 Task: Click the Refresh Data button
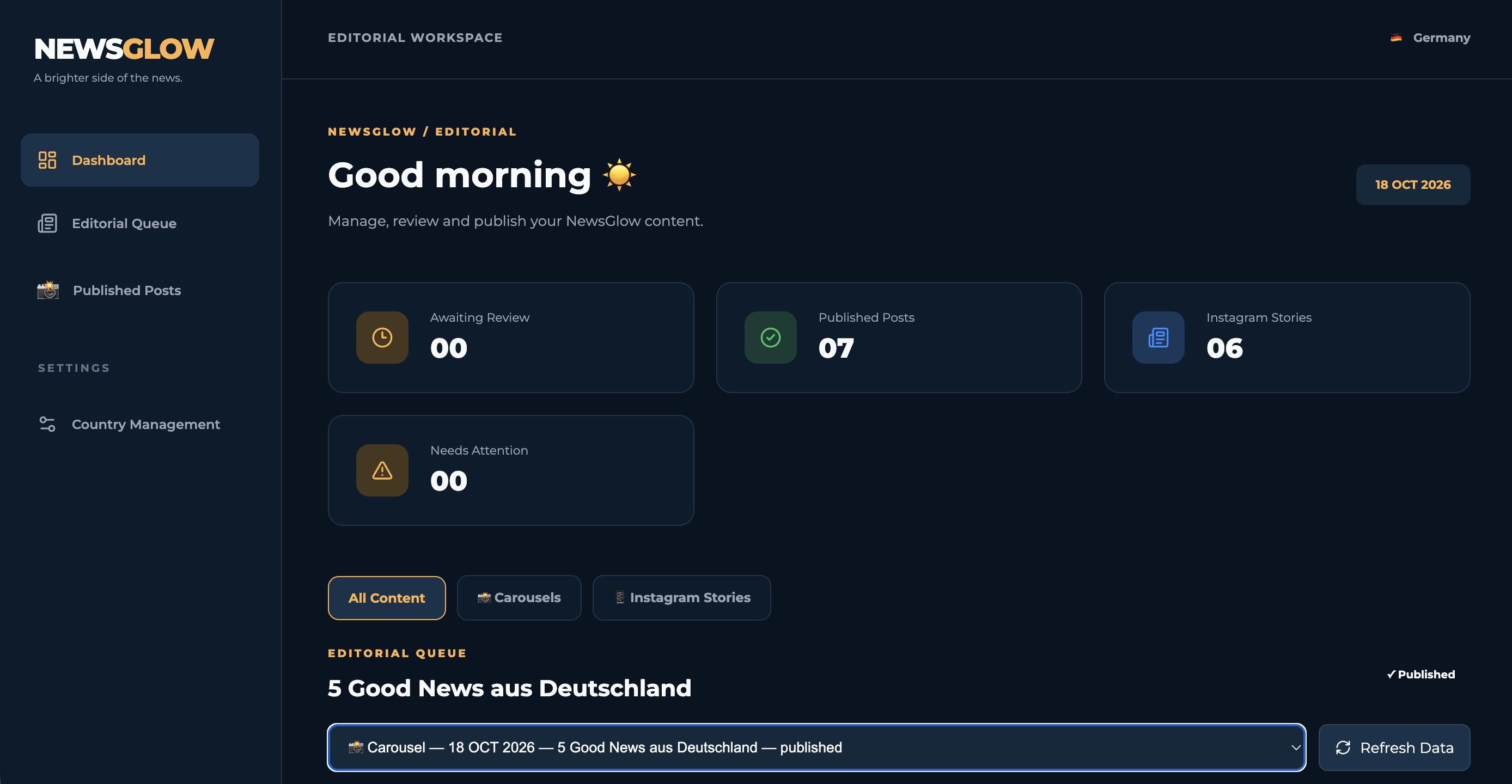pos(1394,748)
